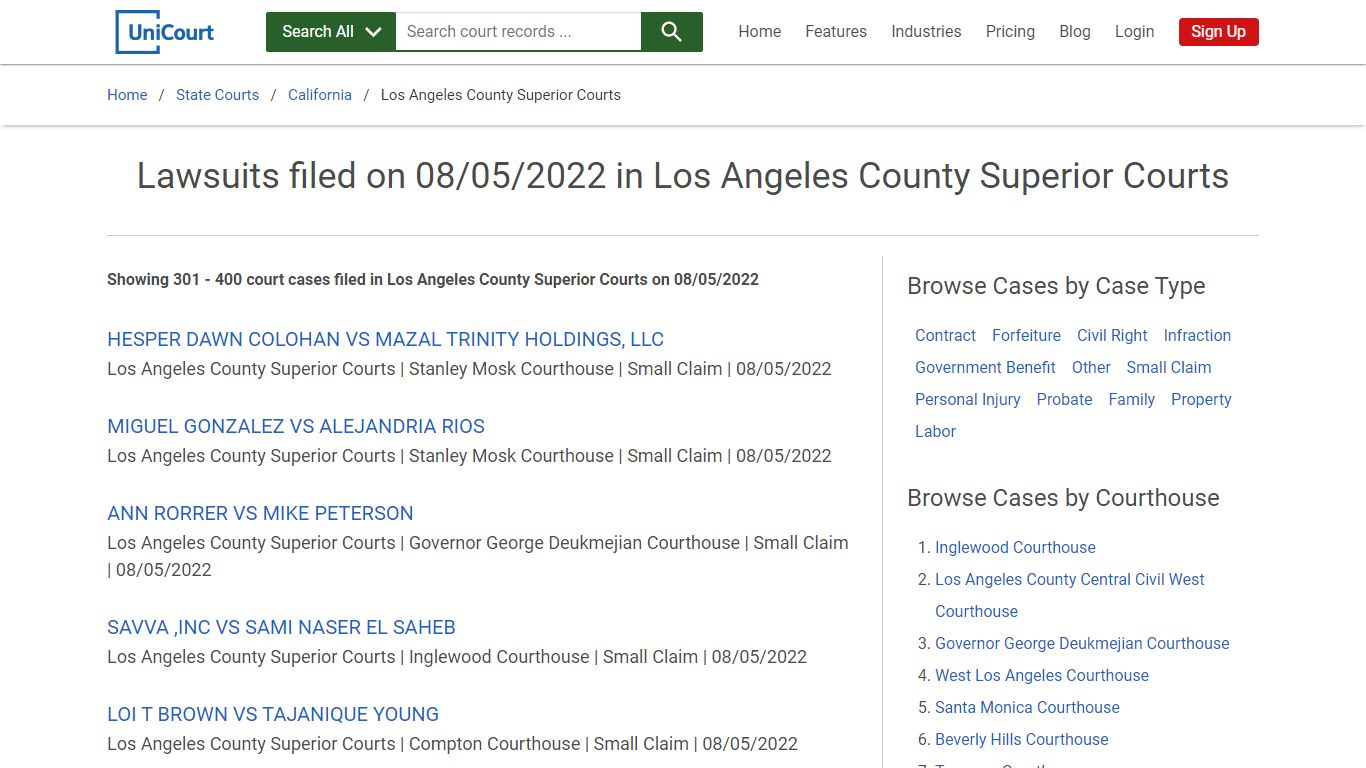Browse Labor case type

pyautogui.click(x=935, y=432)
